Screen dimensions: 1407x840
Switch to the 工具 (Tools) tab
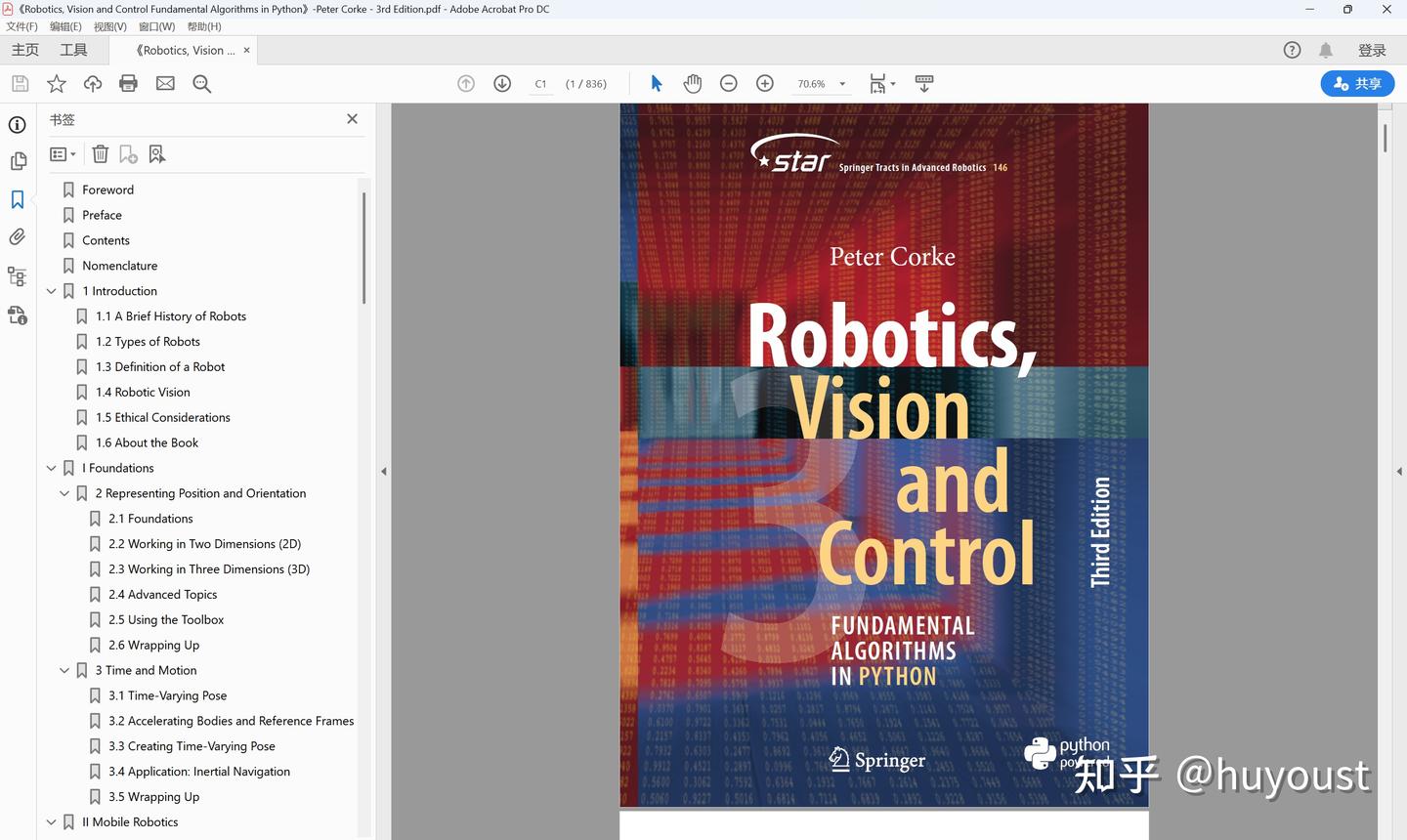[72, 49]
